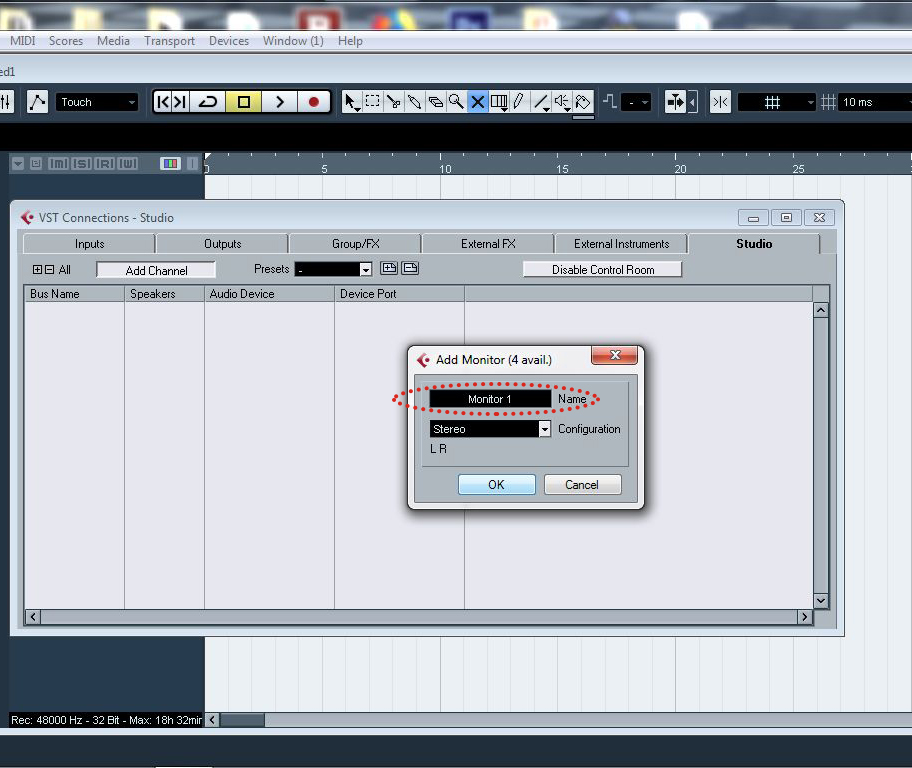Toggle the Snap on/off button
The image size is (912, 768).
pos(720,102)
